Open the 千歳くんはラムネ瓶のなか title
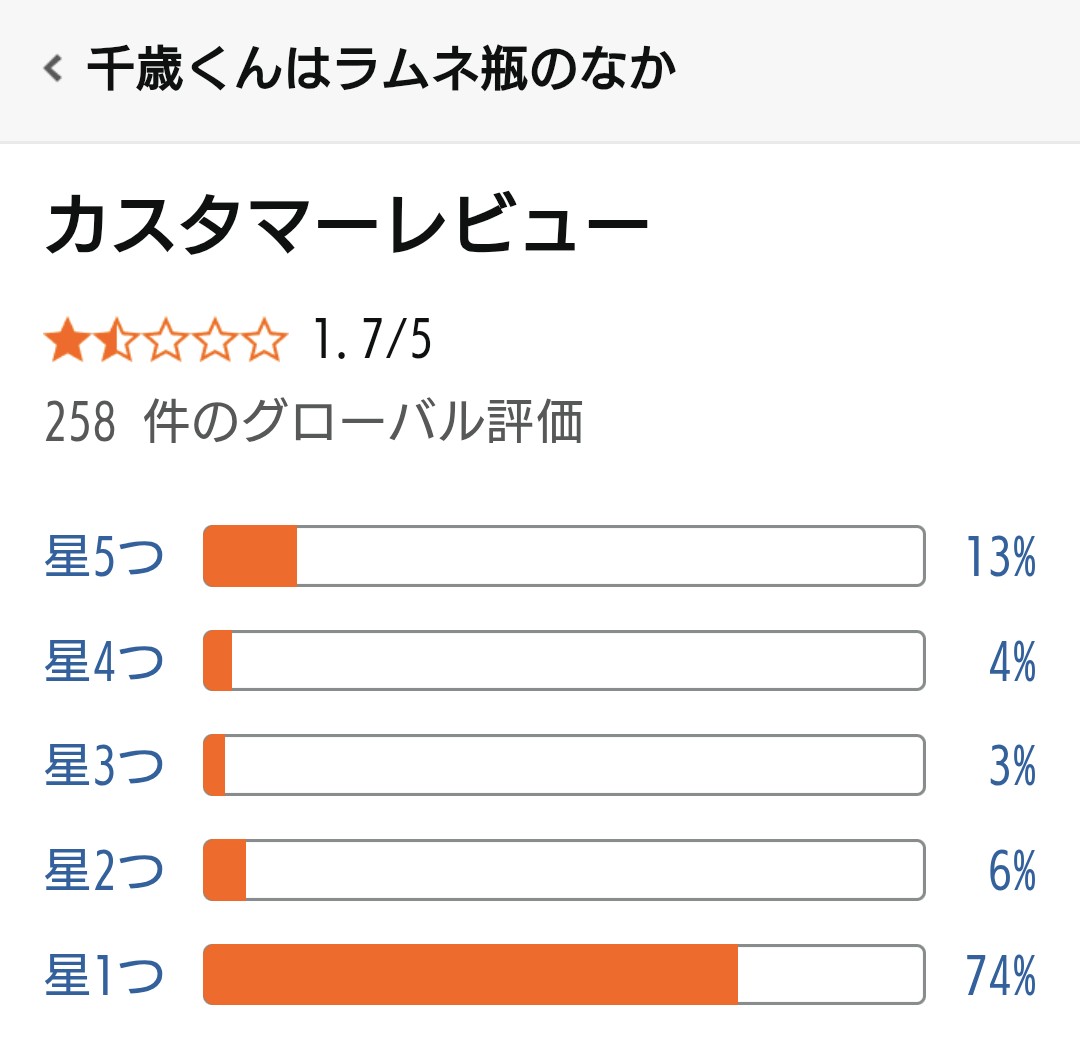Viewport: 1080px width, 1042px height. click(x=382, y=69)
